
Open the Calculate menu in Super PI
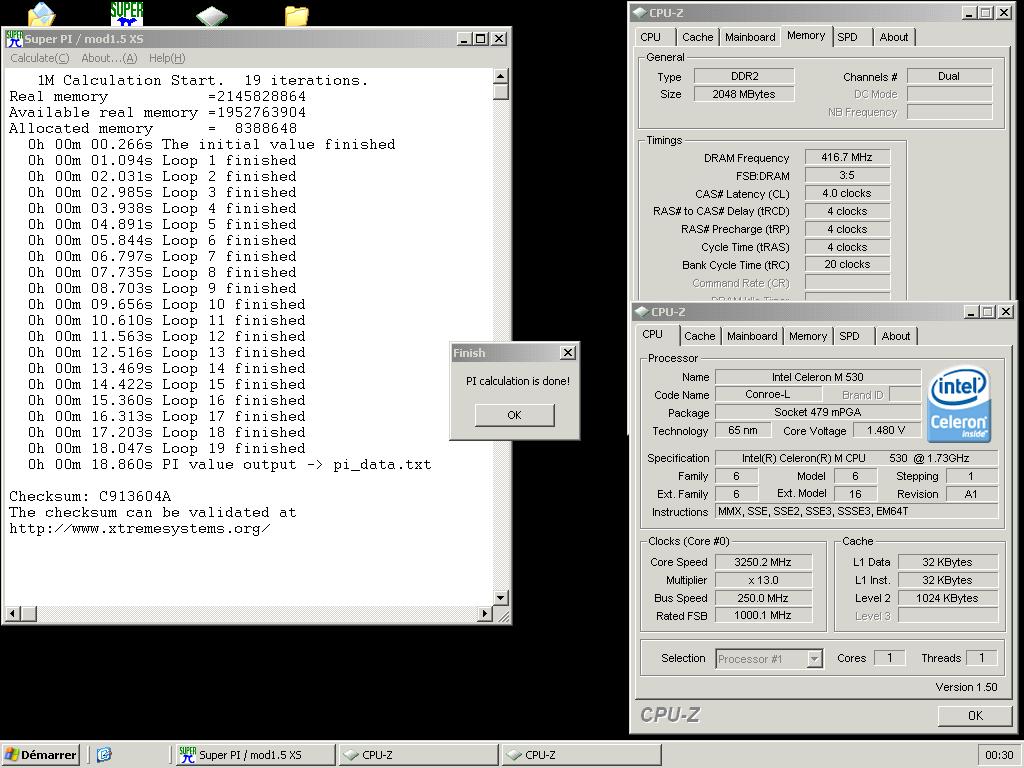39,58
